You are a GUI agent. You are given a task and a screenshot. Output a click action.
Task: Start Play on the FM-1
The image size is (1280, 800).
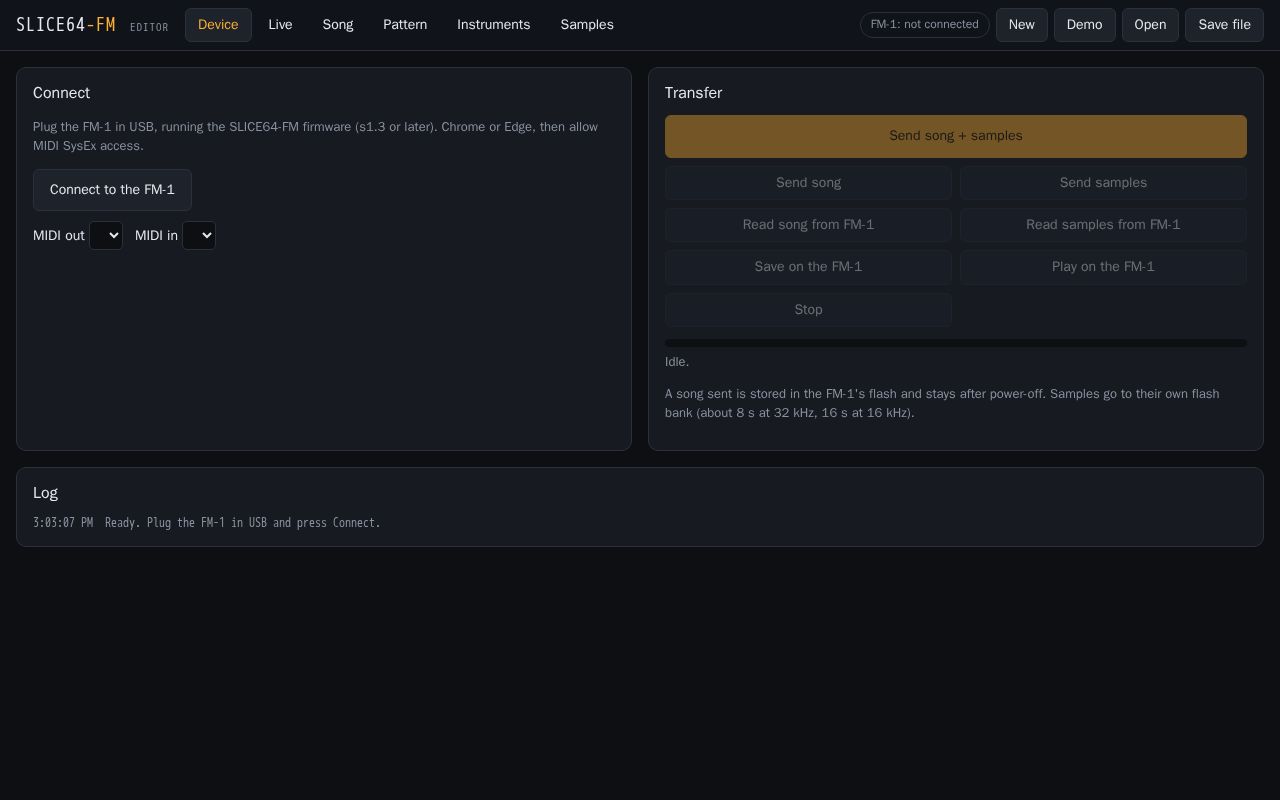(1103, 267)
